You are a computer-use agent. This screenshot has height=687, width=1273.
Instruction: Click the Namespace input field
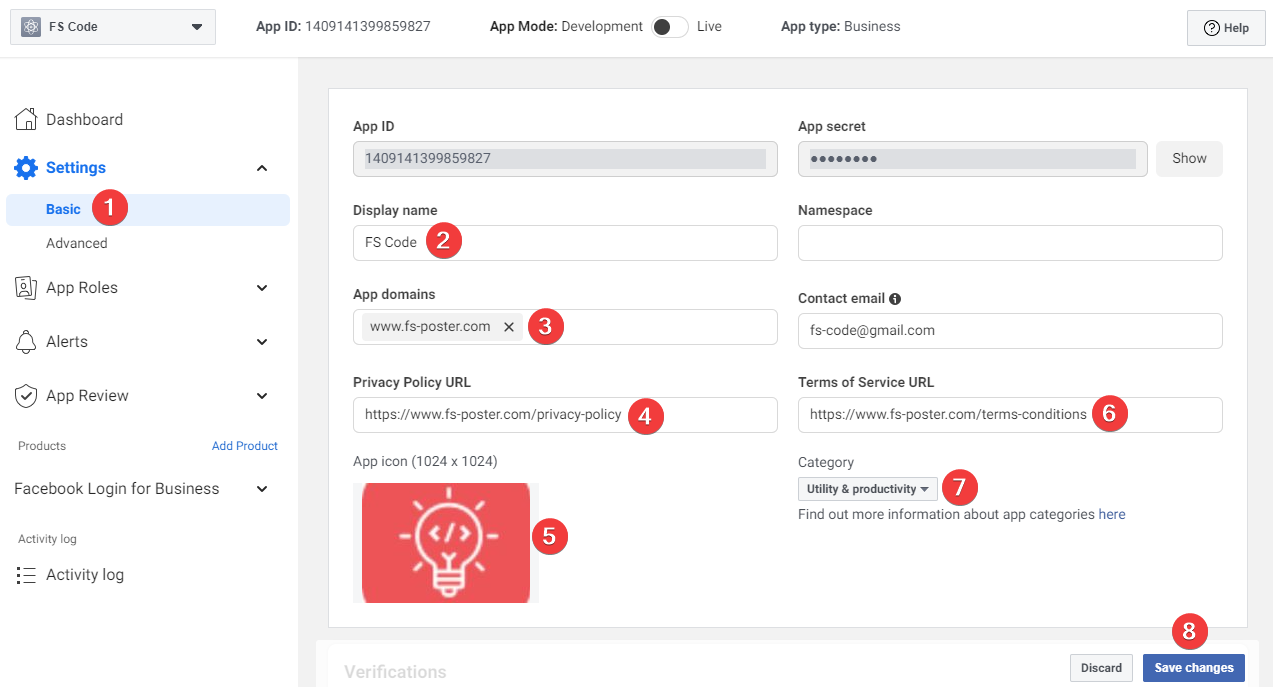click(1010, 243)
